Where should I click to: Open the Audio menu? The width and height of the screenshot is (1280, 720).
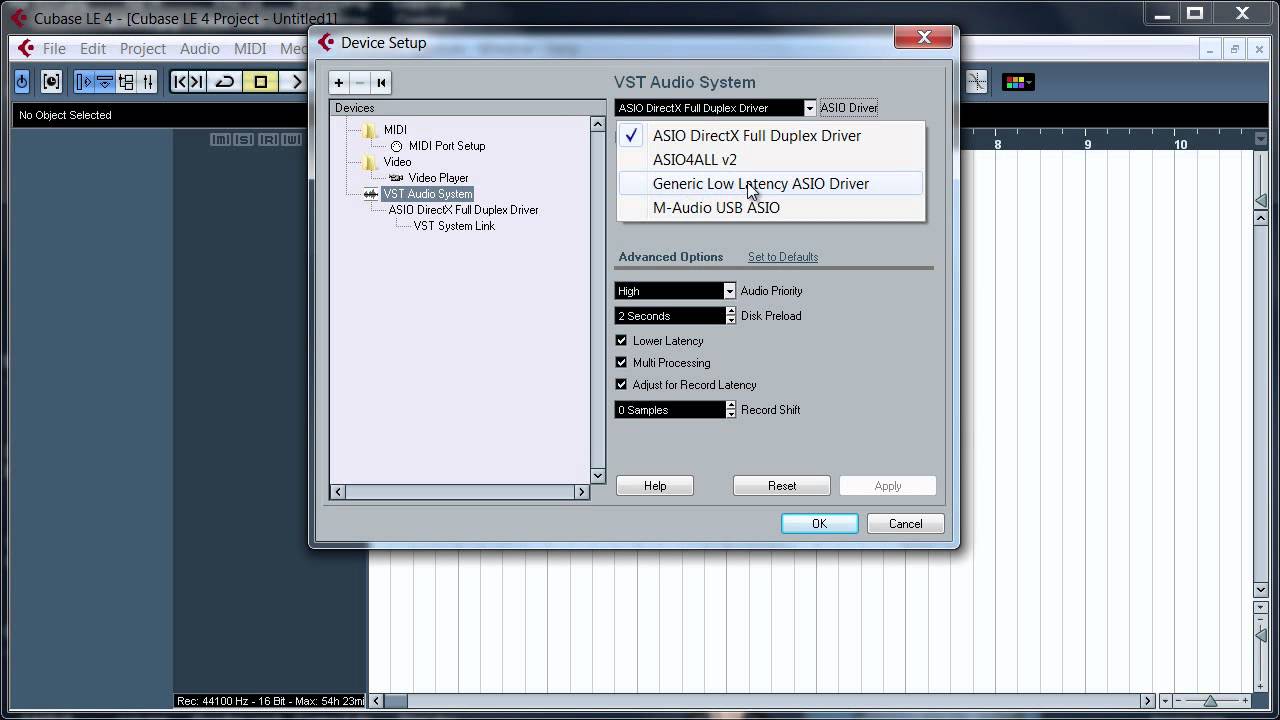200,48
